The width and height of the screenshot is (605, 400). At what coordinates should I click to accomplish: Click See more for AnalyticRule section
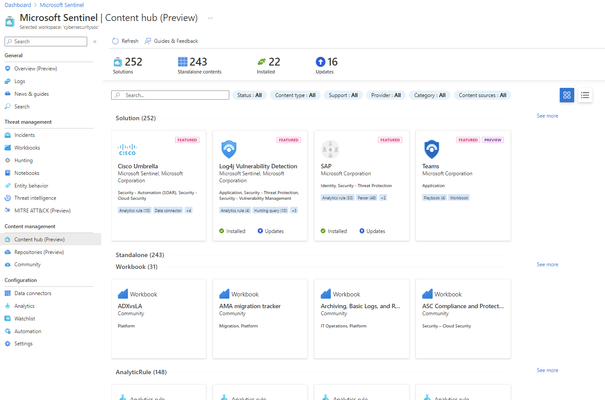tap(547, 370)
